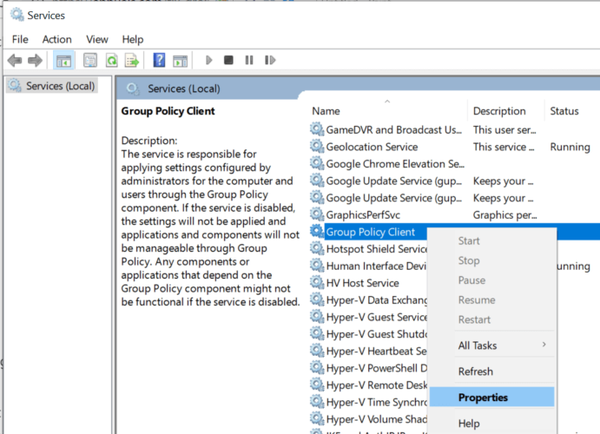Select the GameDVR and Broadcast service row
The width and height of the screenshot is (600, 434).
454,130
